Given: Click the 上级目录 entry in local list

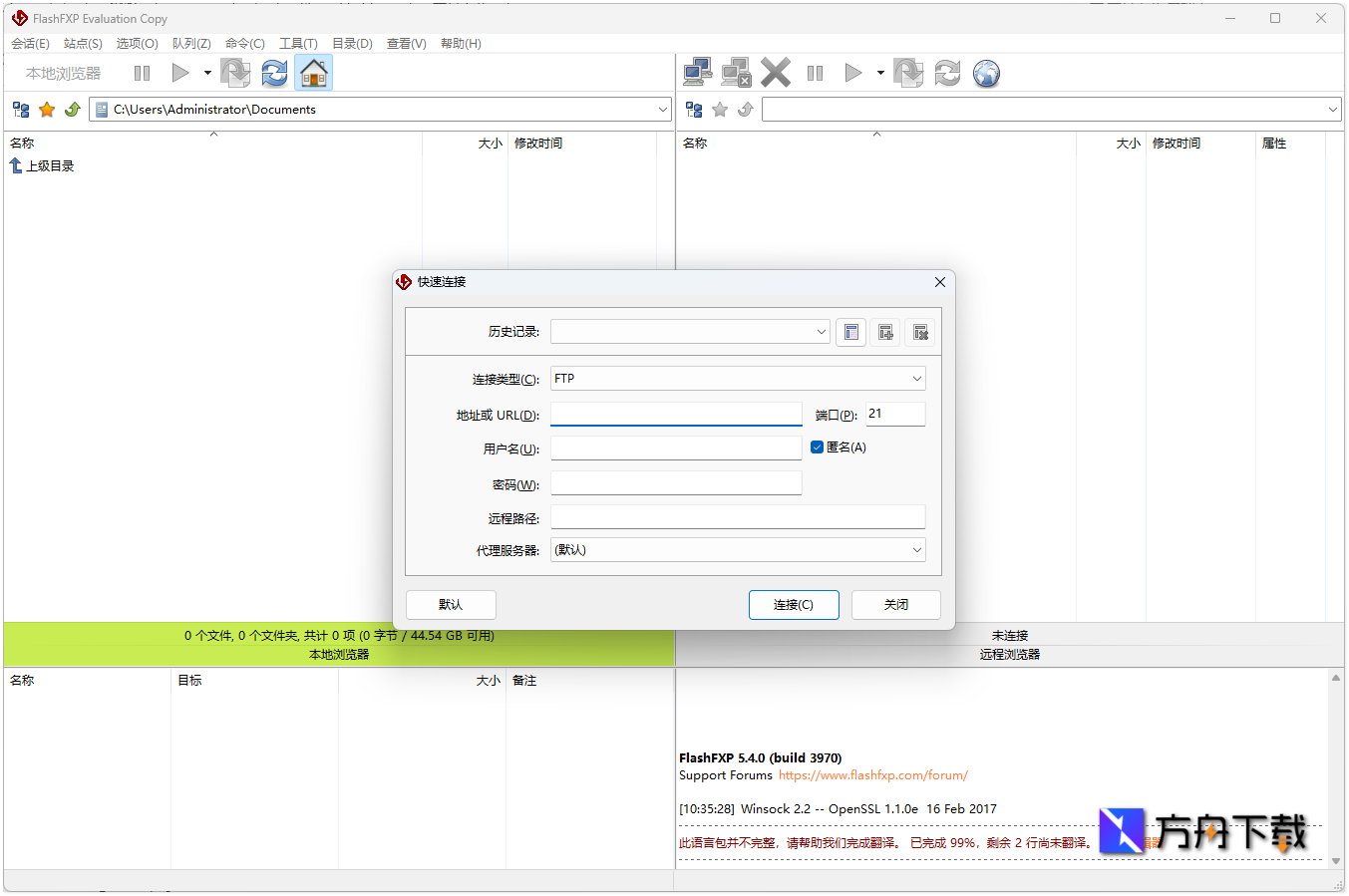Looking at the screenshot, I should pyautogui.click(x=42, y=166).
